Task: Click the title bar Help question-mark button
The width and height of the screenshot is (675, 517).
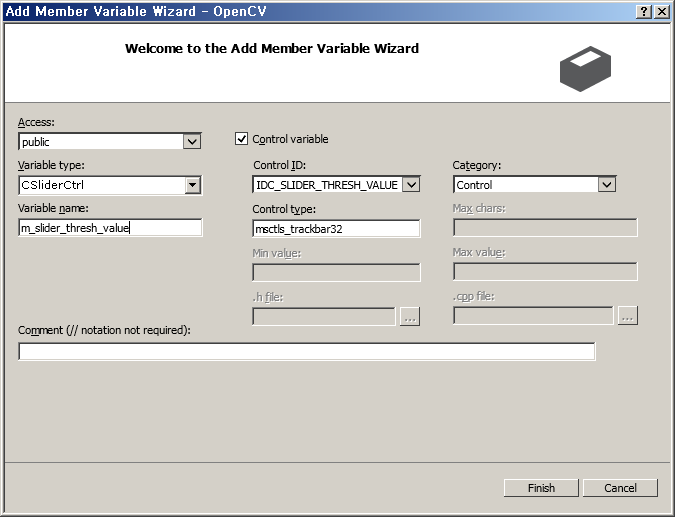Action: [644, 11]
